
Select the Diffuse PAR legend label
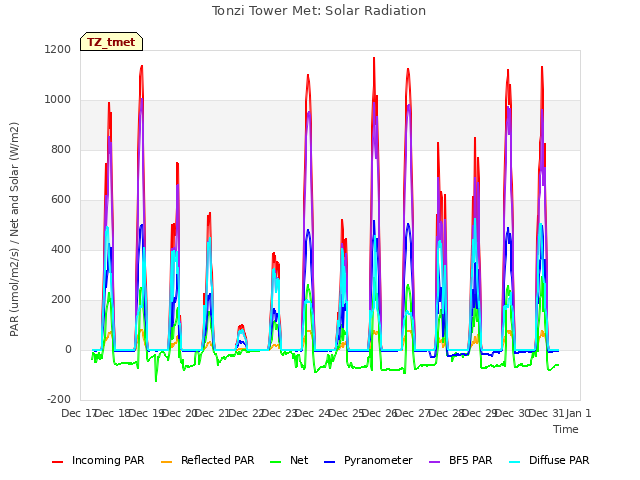[559, 460]
